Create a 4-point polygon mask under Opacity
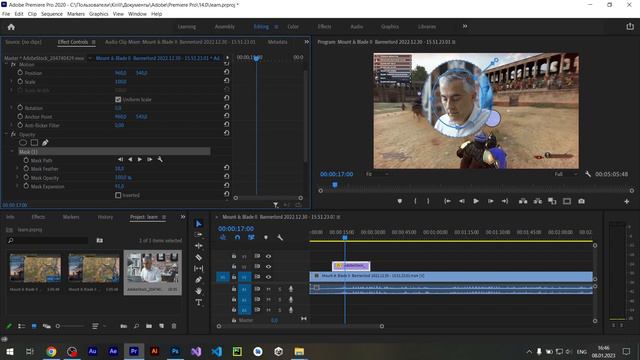640x360 pixels. click(x=34, y=142)
